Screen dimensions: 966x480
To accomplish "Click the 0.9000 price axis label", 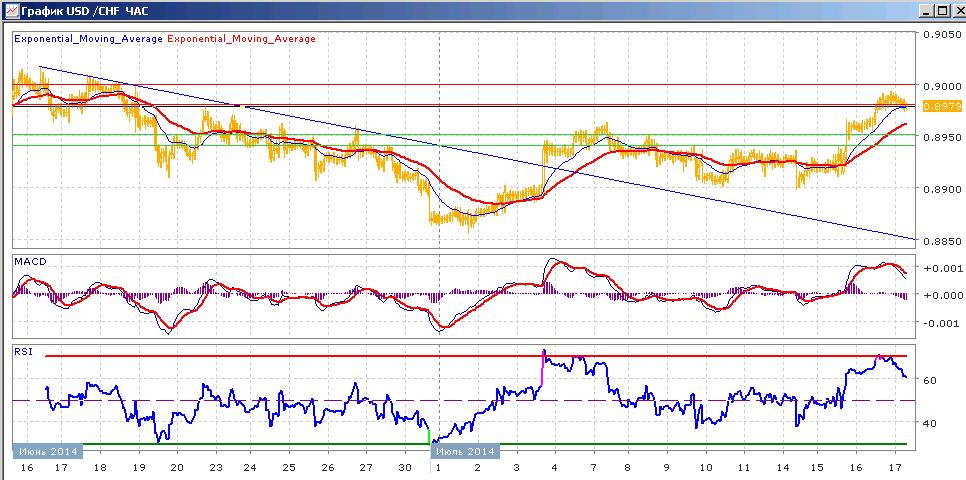I will (943, 86).
